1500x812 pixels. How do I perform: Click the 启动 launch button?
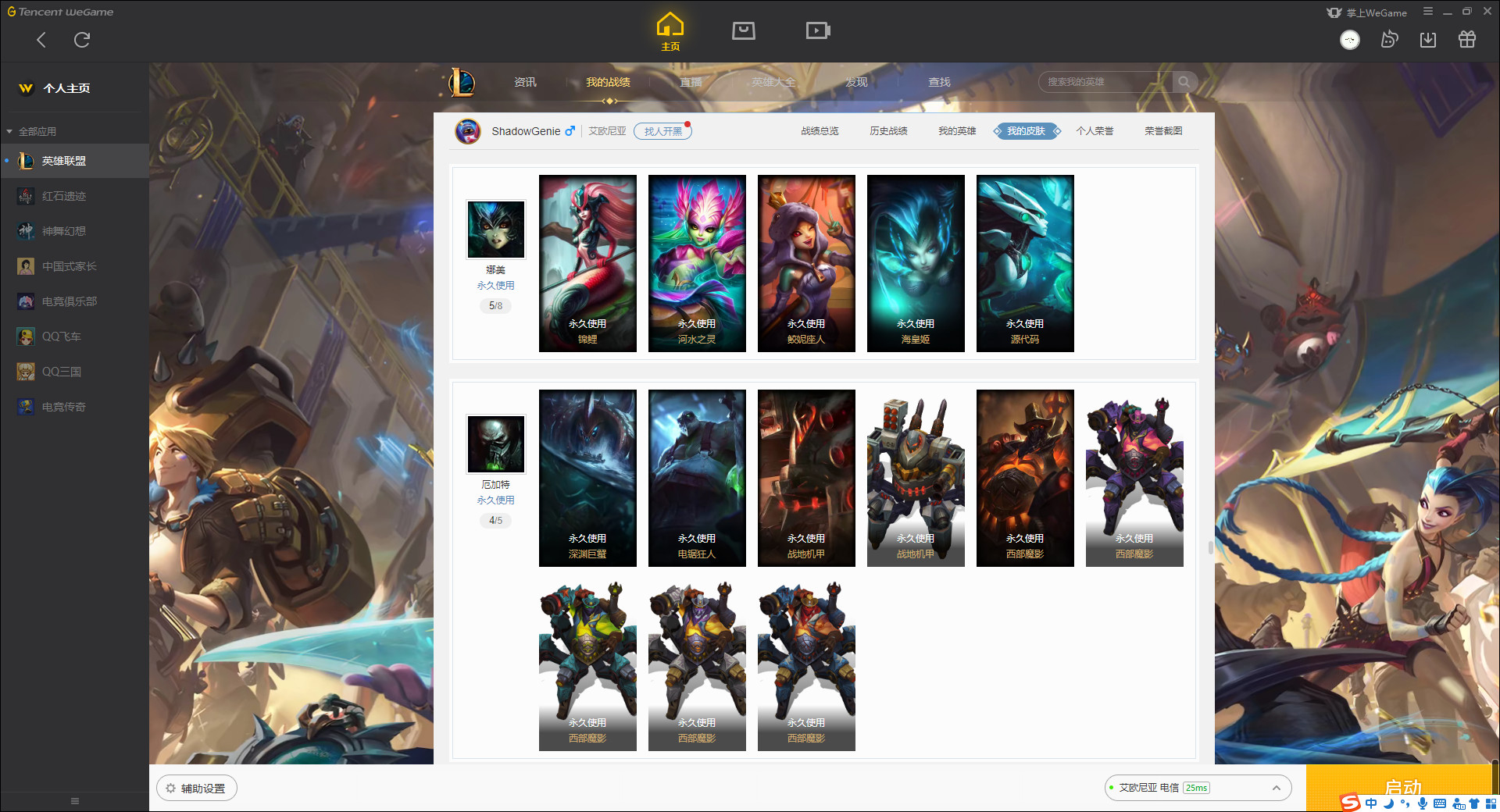tap(1402, 787)
